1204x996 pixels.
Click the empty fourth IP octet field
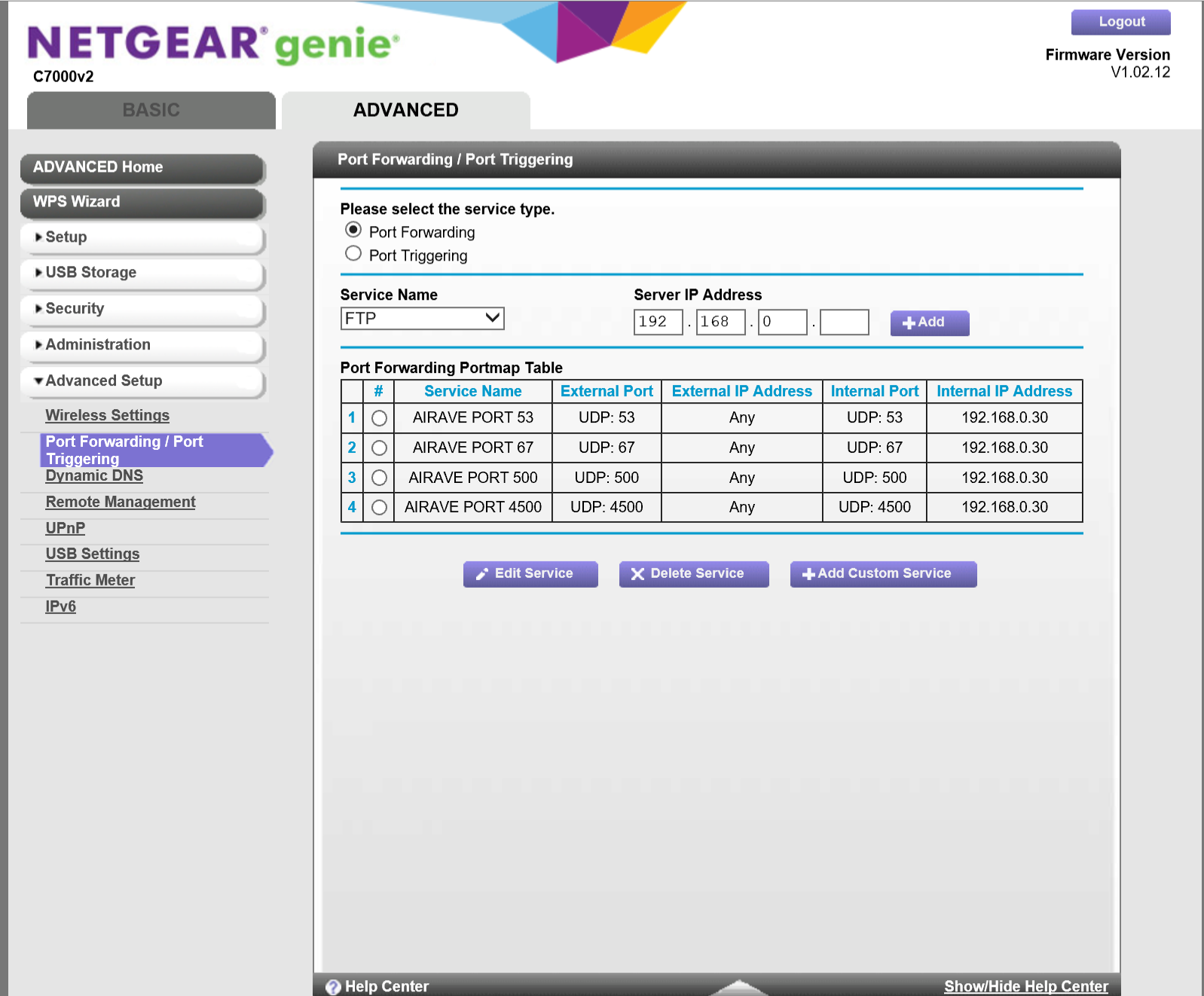[844, 322]
